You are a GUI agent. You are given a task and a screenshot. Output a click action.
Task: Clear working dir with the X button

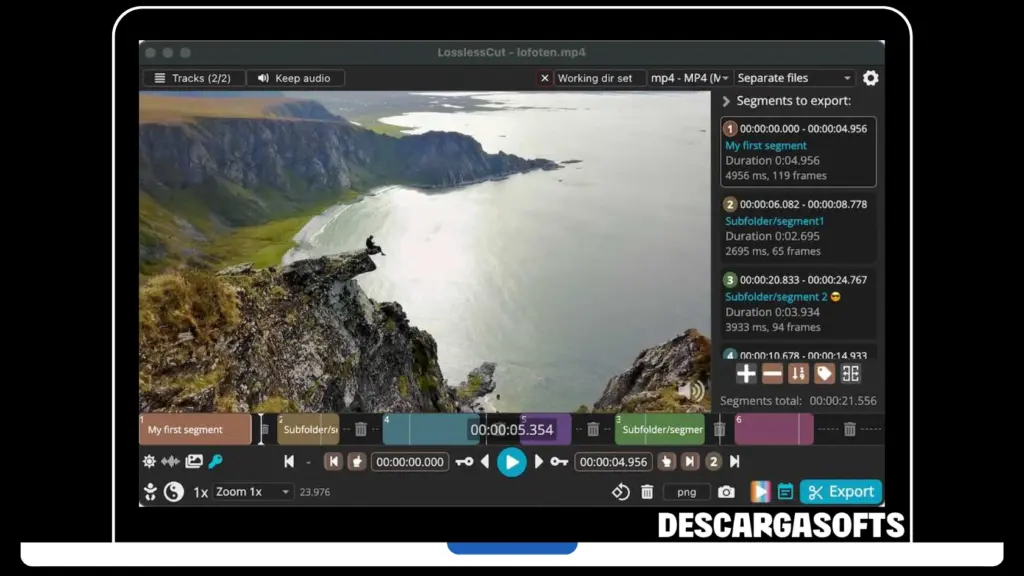[545, 78]
